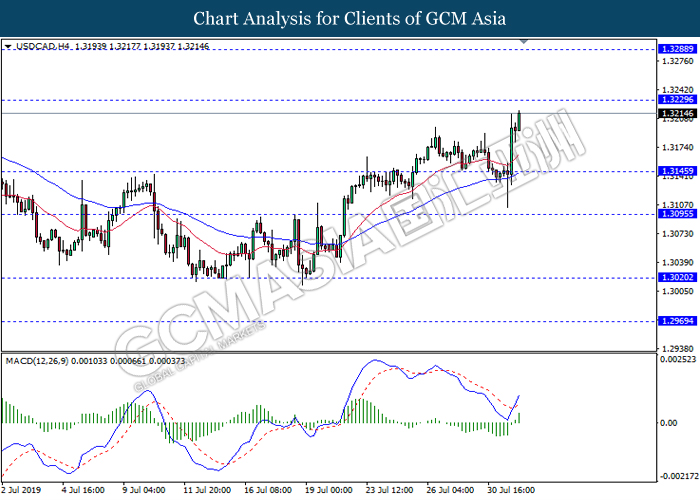Click the 1.29380 price scale value
The width and height of the screenshot is (700, 500).
pos(678,348)
